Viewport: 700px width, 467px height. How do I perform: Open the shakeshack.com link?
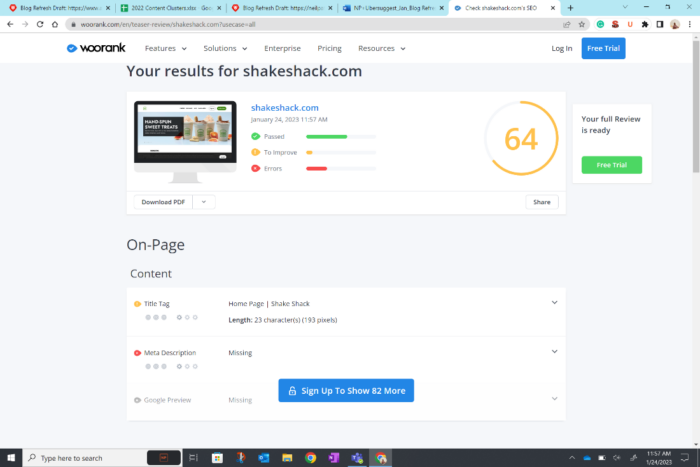coord(285,108)
